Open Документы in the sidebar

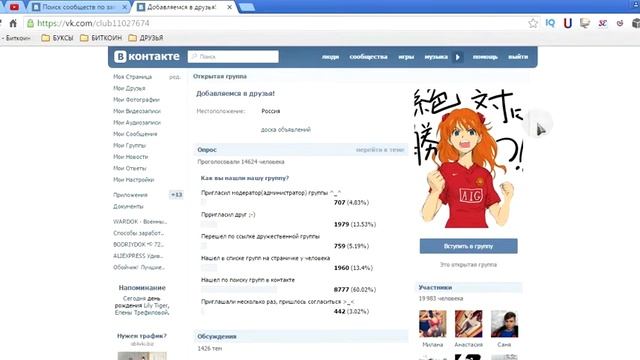click(x=128, y=207)
